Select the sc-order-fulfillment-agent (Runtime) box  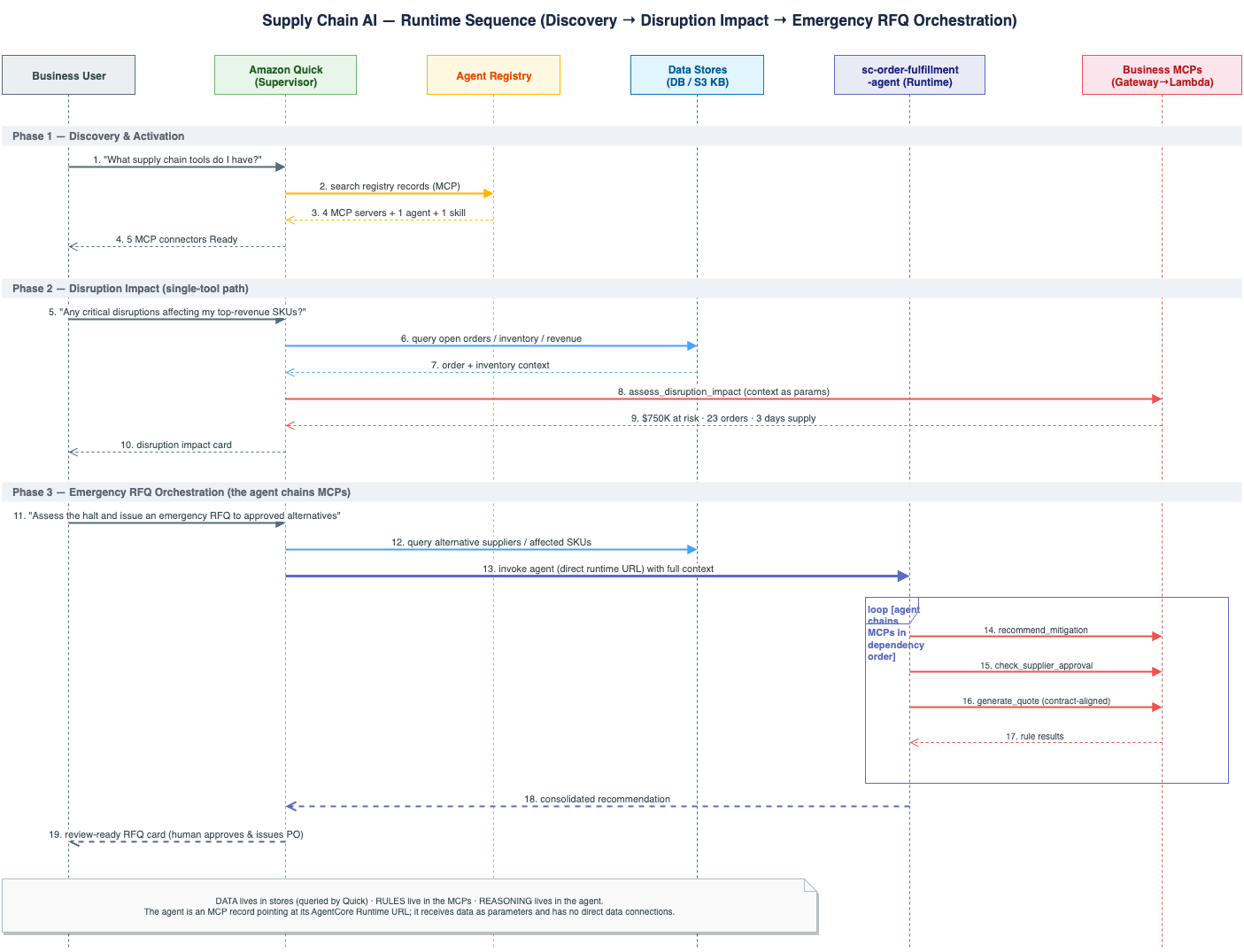pyautogui.click(x=909, y=75)
